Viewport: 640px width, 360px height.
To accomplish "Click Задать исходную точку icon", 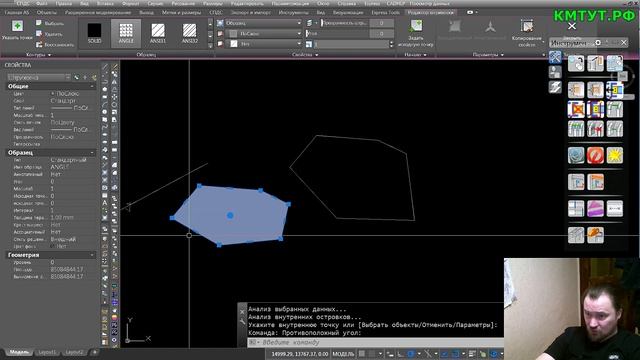I will pos(416,27).
